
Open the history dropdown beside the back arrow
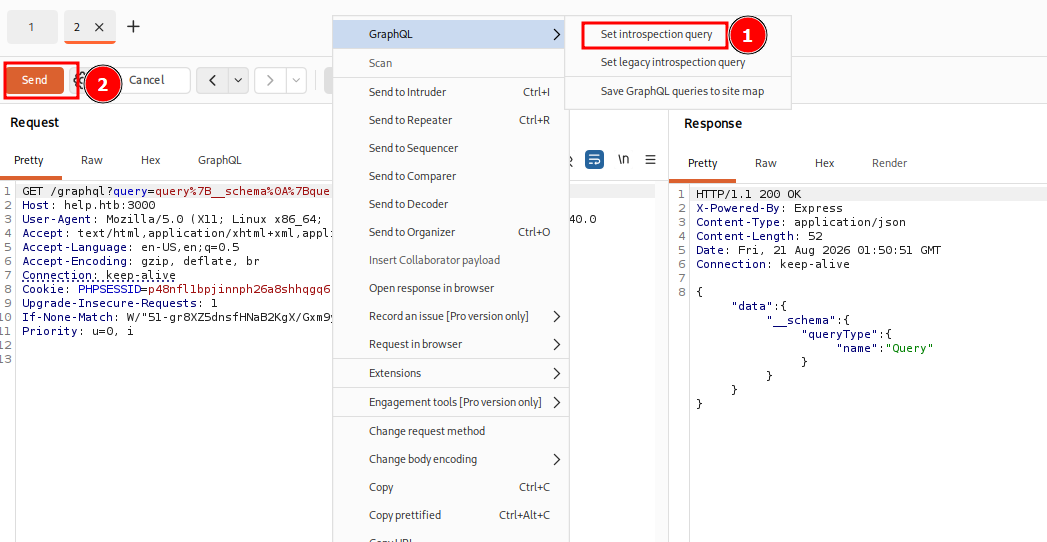point(238,80)
